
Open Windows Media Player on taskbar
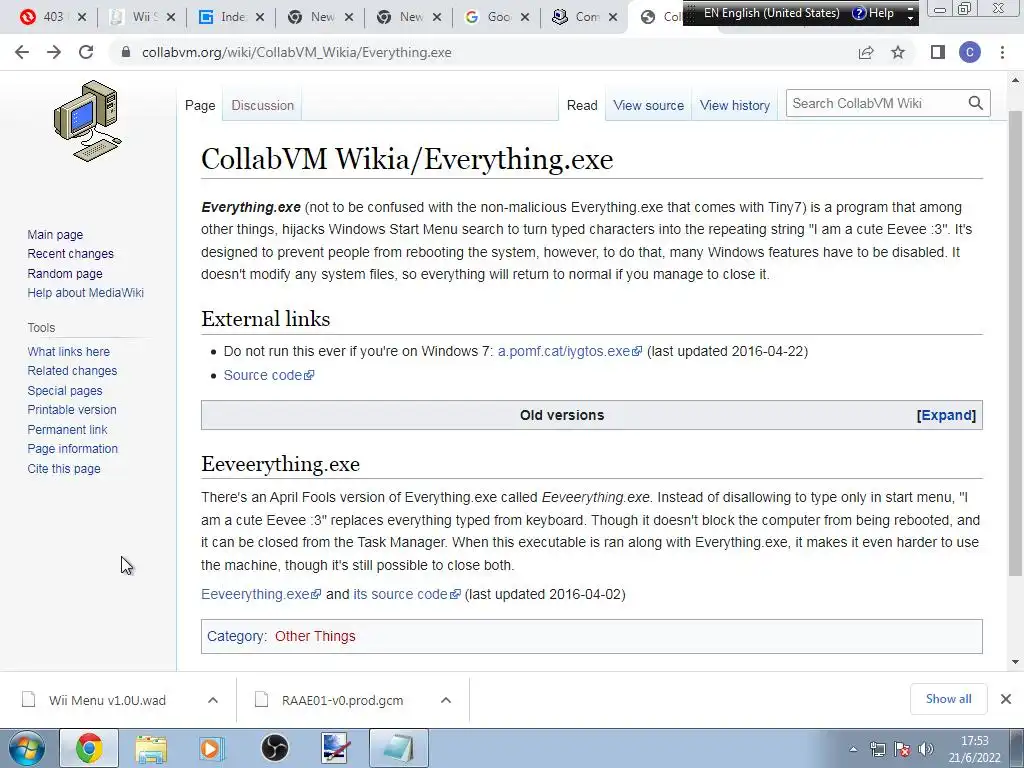[x=211, y=748]
